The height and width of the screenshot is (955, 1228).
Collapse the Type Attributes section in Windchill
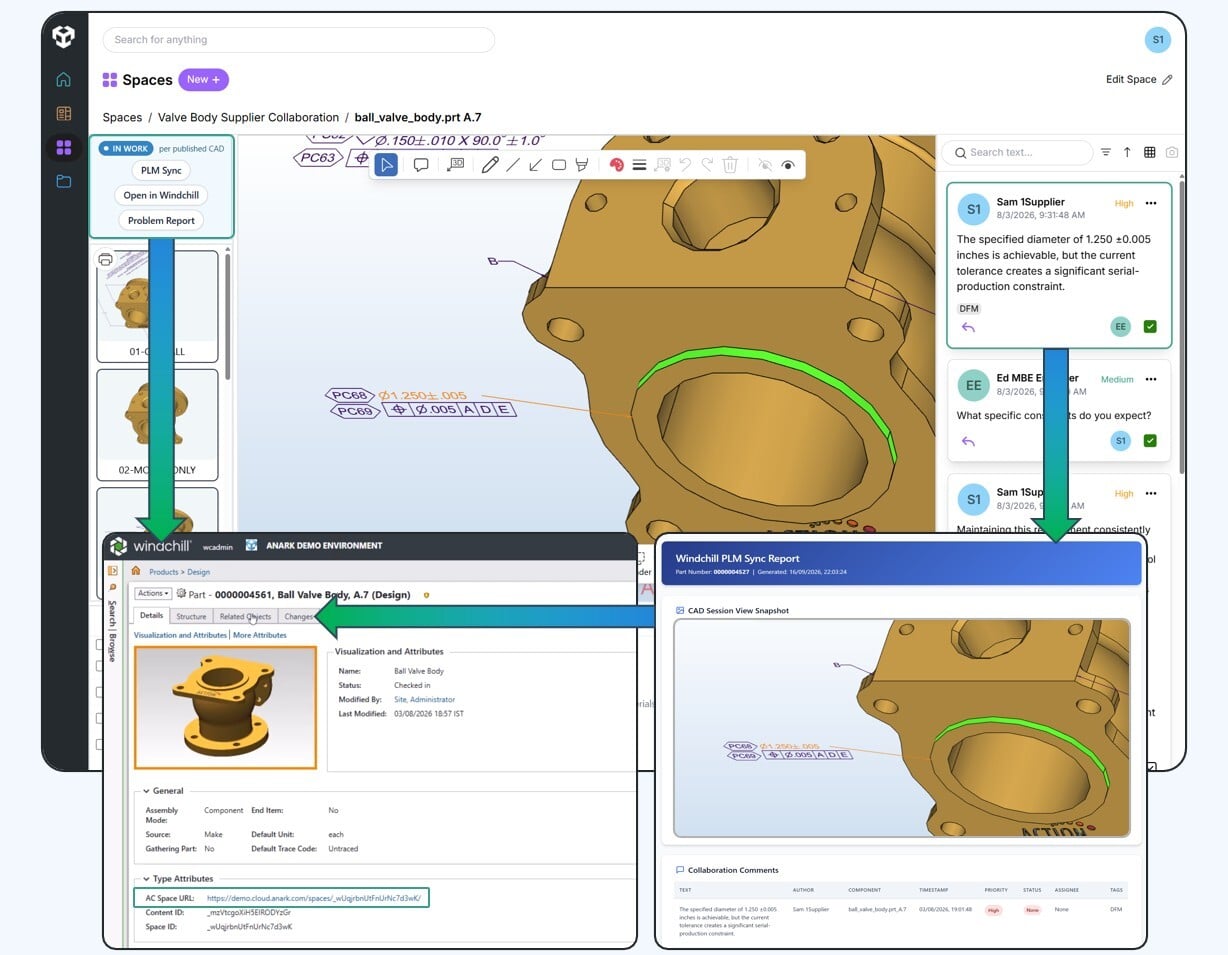(x=146, y=879)
